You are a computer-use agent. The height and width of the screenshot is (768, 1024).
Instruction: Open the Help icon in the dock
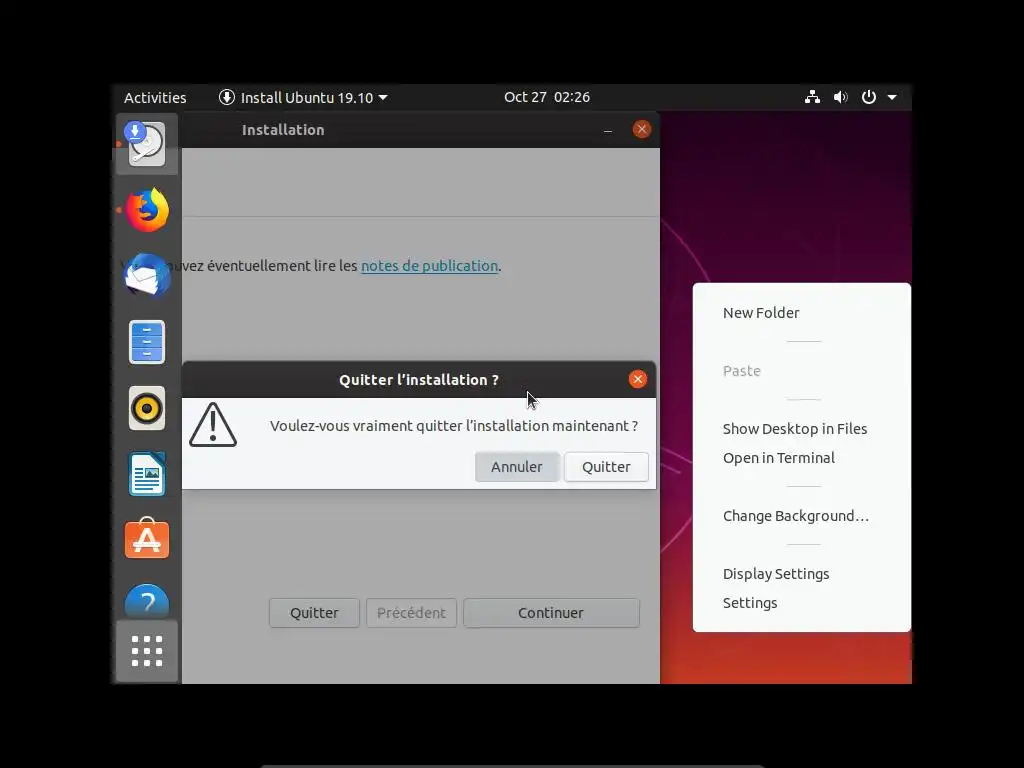147,601
